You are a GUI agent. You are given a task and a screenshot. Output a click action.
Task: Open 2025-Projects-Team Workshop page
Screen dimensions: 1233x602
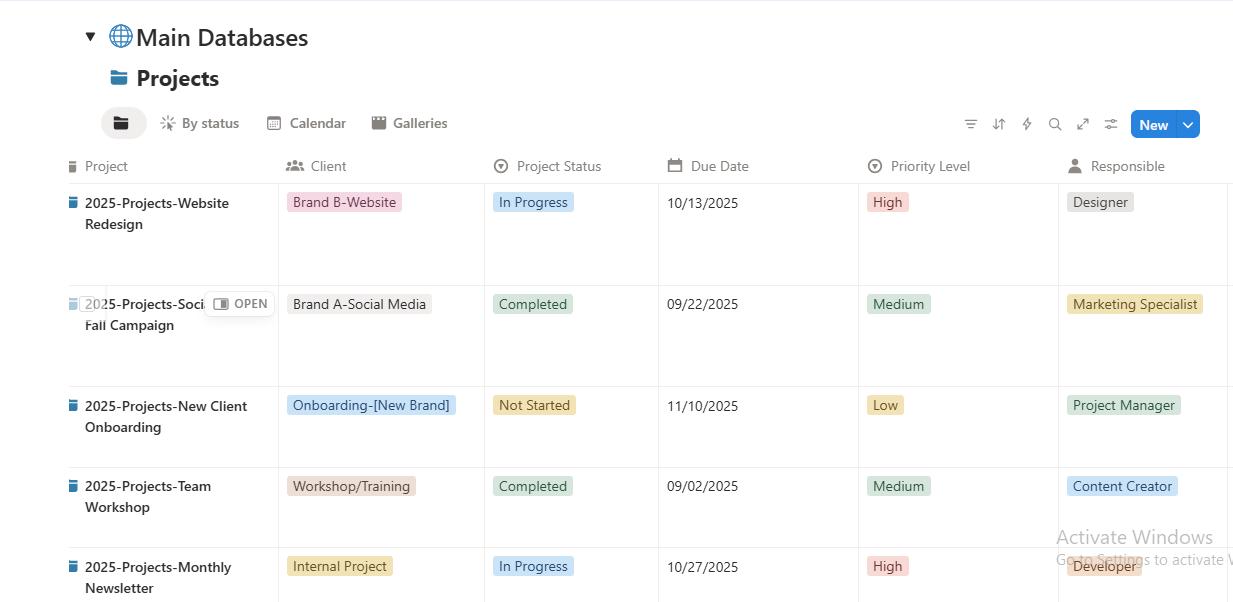(148, 496)
